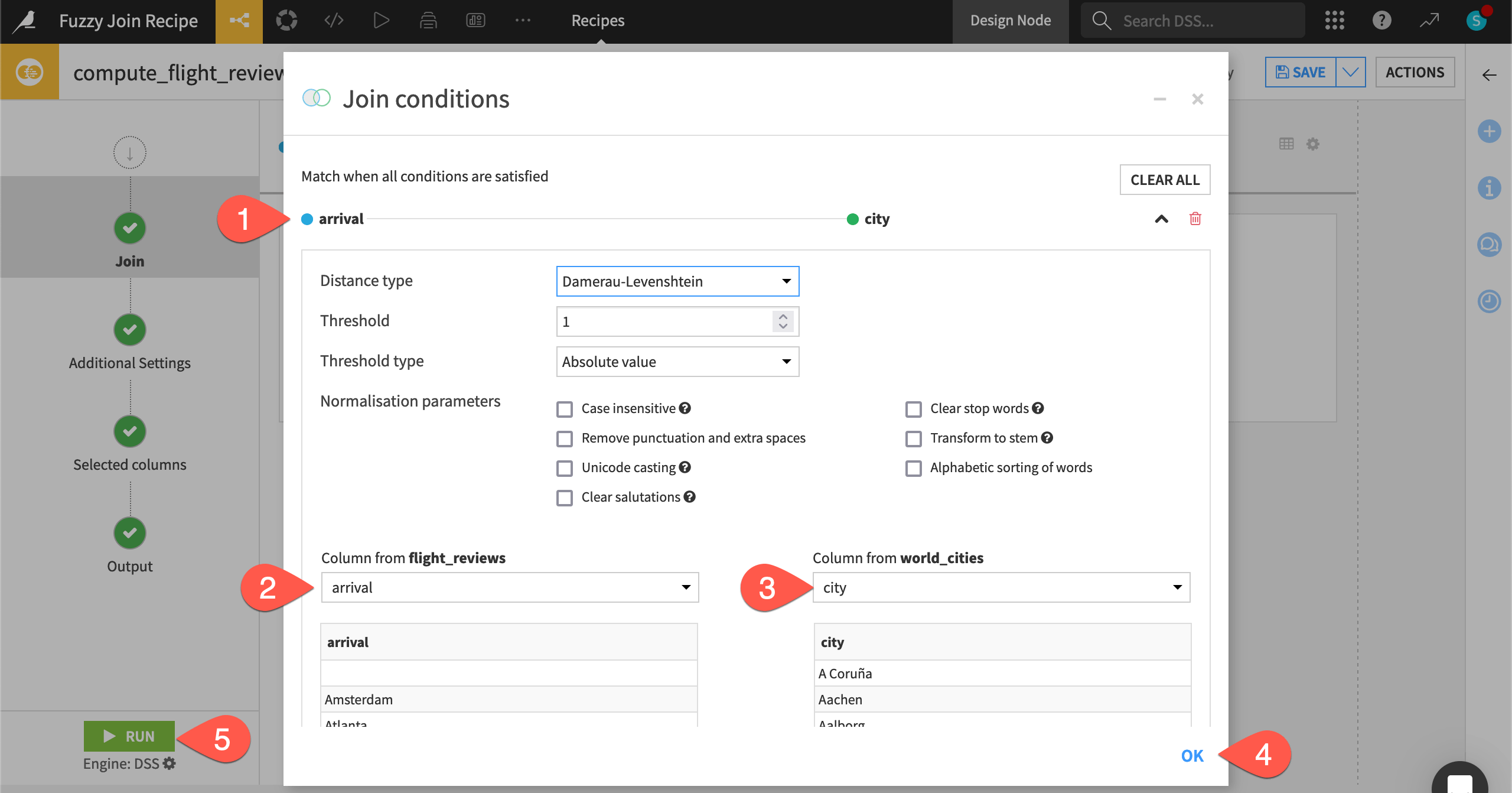Click the Amsterdam row in arrival table
Image resolution: width=1512 pixels, height=793 pixels.
[509, 699]
